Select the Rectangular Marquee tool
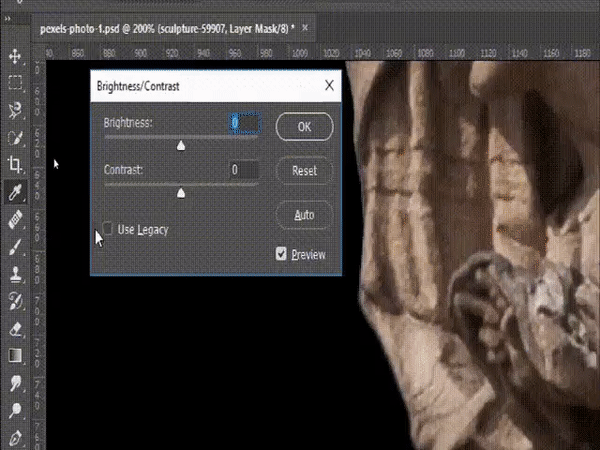The image size is (600, 450). [x=15, y=84]
